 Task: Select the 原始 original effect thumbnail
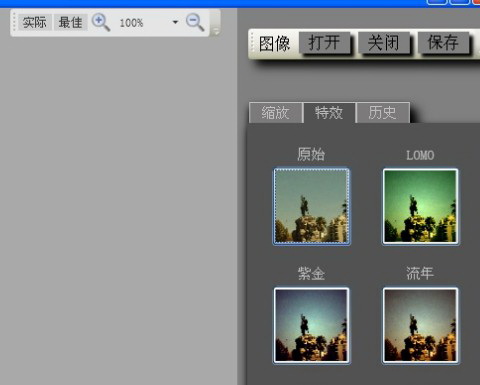[x=311, y=206]
